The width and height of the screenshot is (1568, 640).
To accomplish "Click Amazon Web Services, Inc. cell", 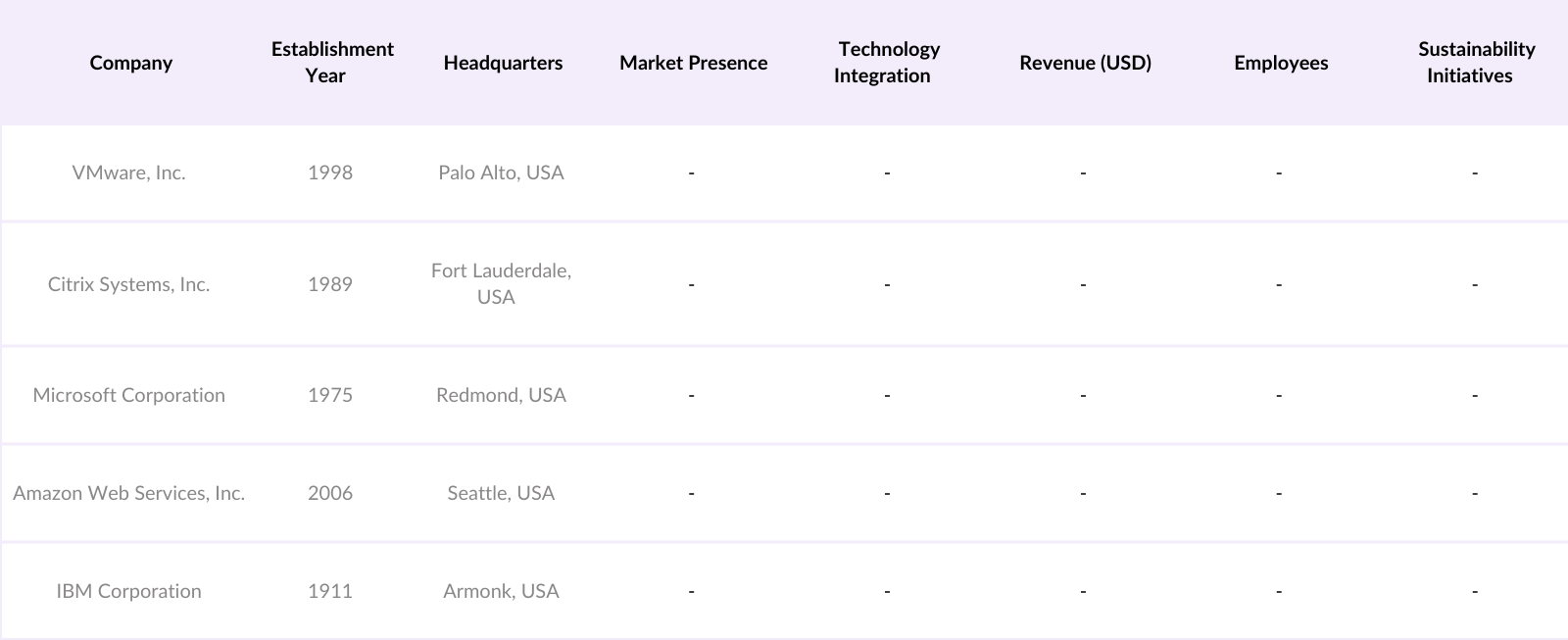I will (128, 493).
